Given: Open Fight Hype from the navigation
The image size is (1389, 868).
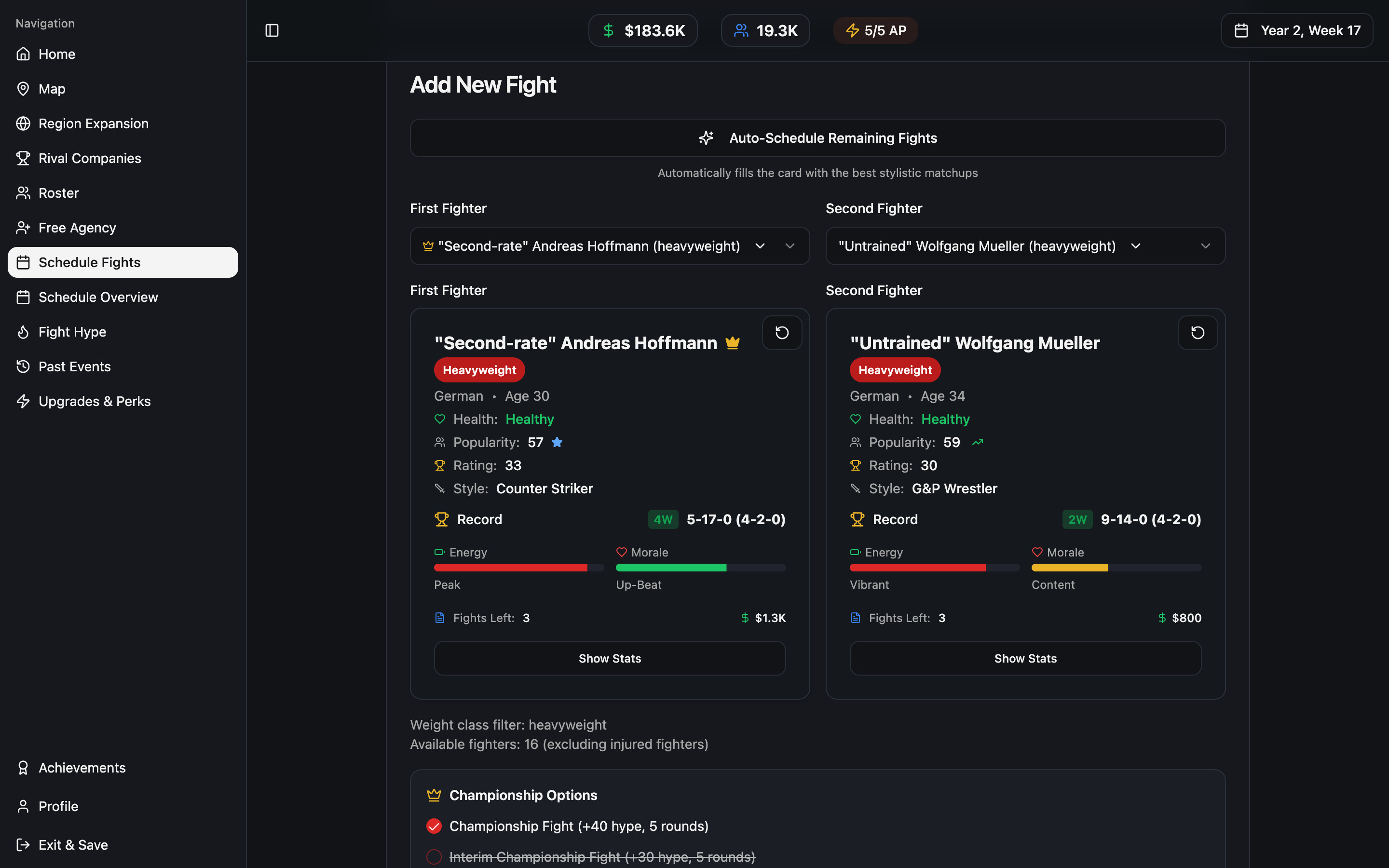Looking at the screenshot, I should pos(72,332).
